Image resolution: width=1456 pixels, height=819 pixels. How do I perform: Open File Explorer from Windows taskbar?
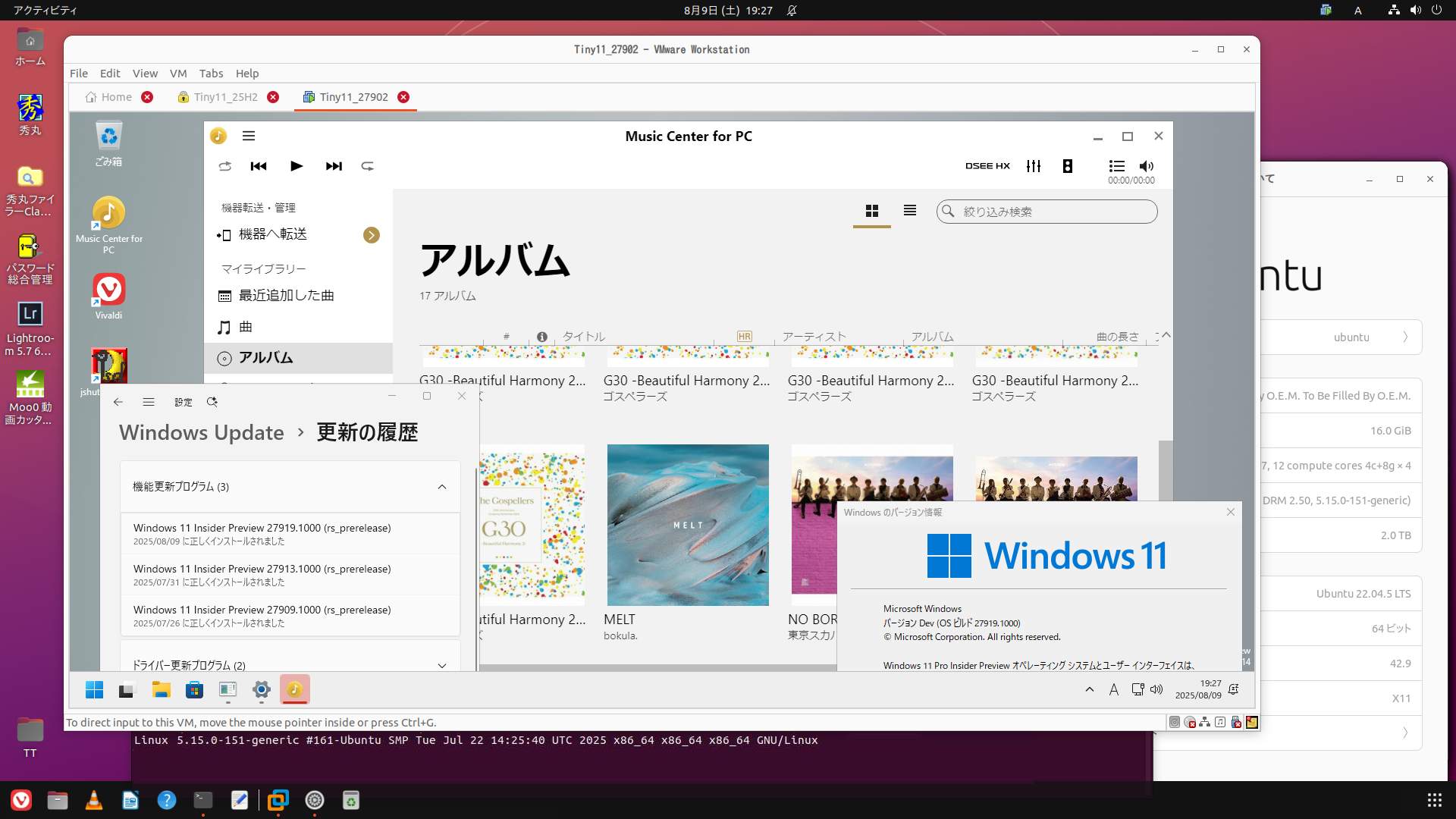161,689
